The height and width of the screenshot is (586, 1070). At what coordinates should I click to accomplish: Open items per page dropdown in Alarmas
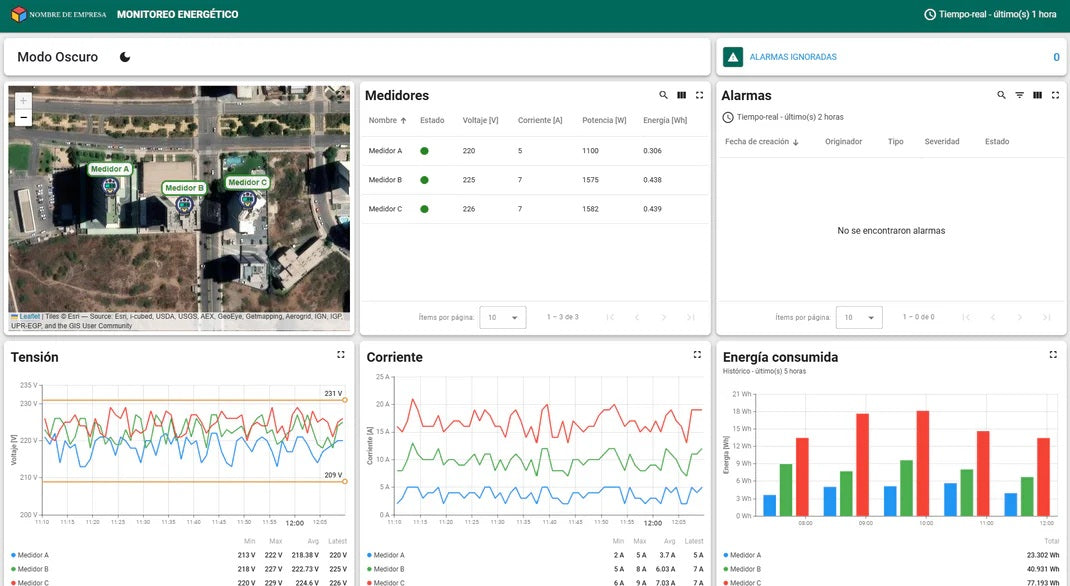click(858, 317)
